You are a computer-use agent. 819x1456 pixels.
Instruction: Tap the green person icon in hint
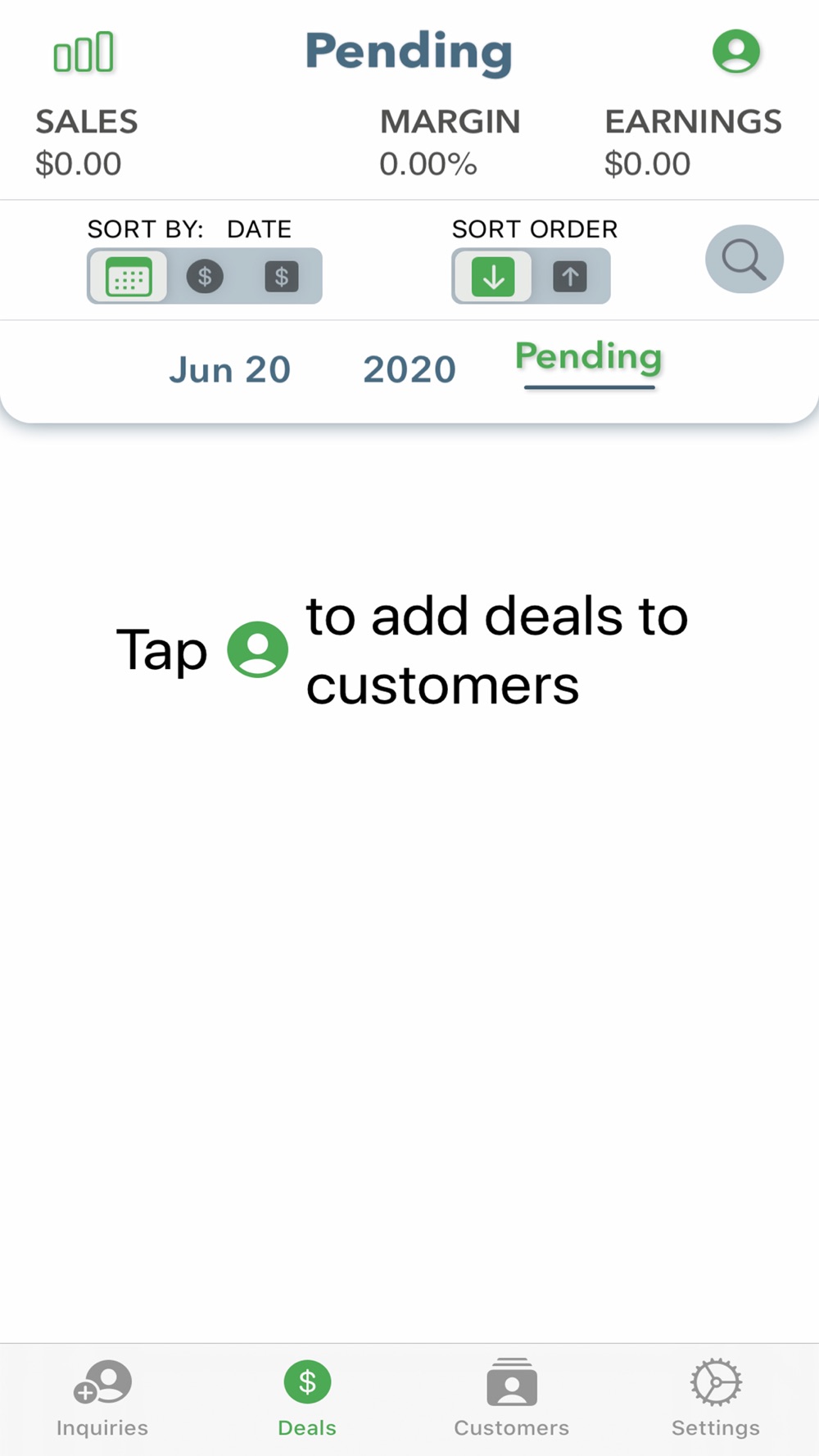[257, 649]
